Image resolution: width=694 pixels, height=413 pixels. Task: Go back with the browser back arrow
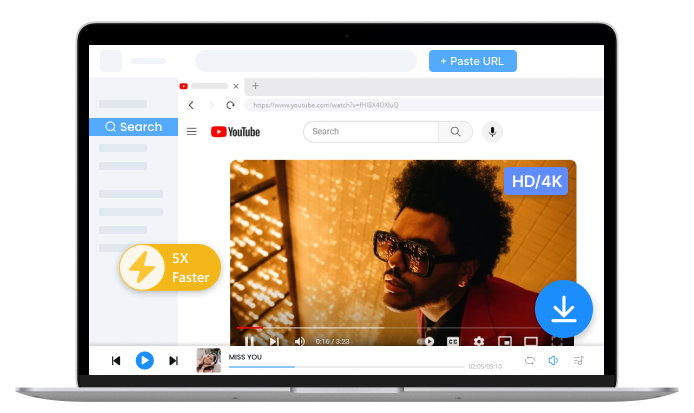[x=192, y=105]
